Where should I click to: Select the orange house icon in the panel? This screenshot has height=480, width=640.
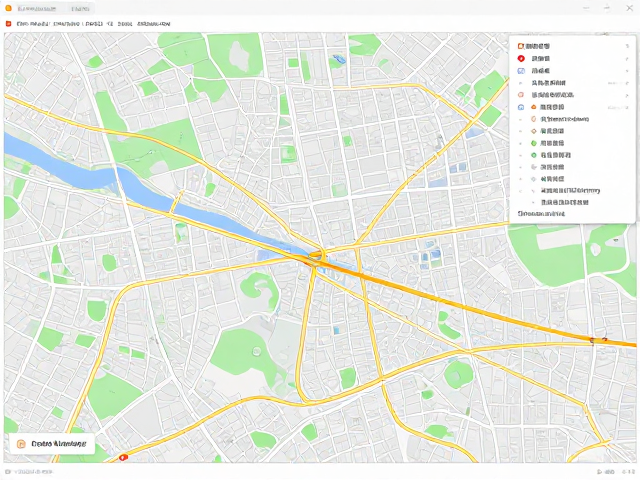pyautogui.click(x=533, y=107)
